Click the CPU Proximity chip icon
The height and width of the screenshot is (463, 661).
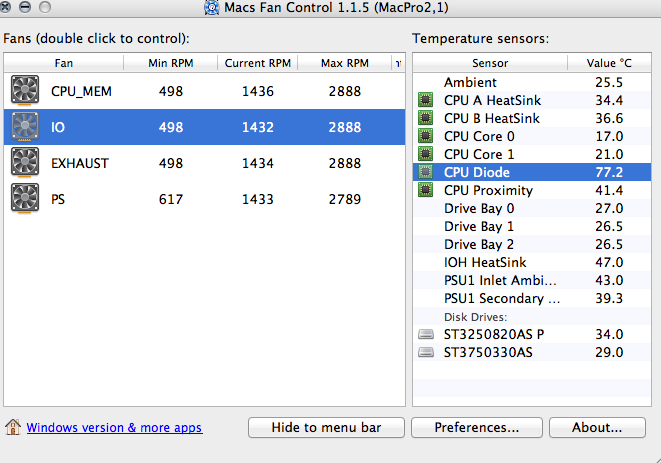point(425,190)
